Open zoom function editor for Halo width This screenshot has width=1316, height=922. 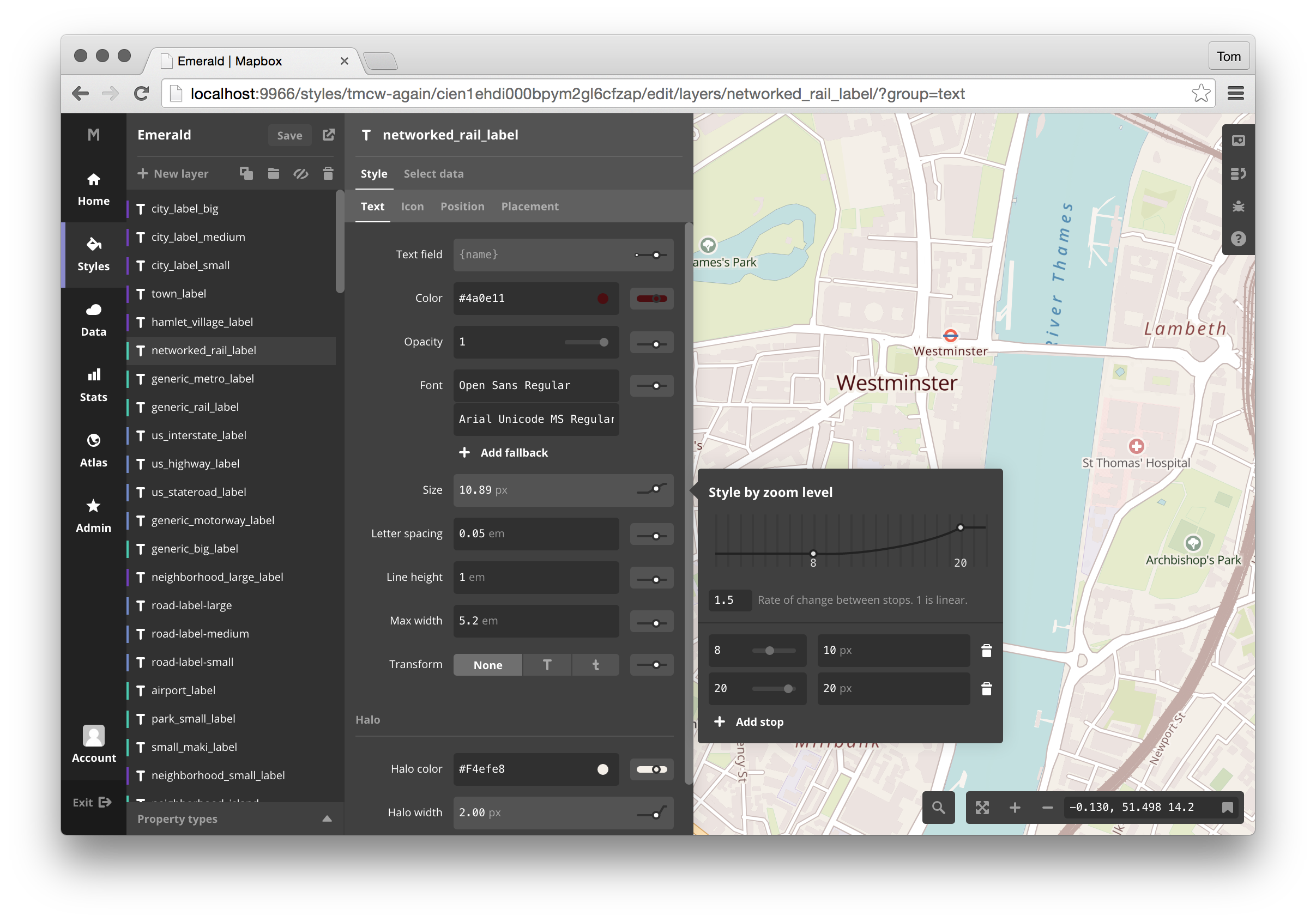651,812
